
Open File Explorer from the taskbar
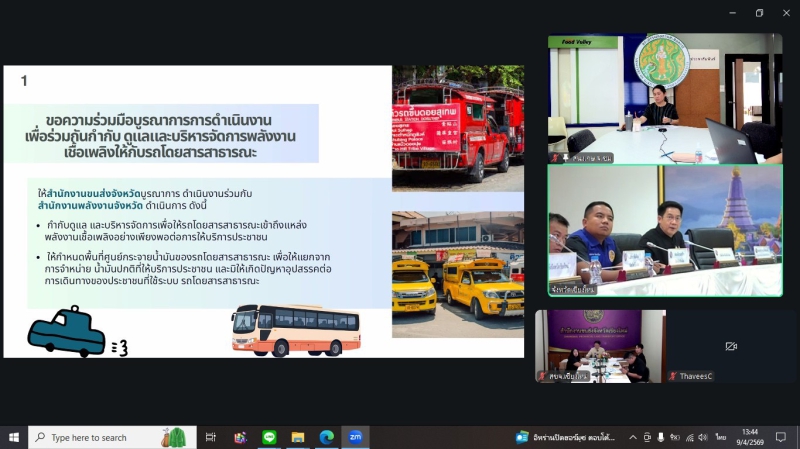[297, 437]
